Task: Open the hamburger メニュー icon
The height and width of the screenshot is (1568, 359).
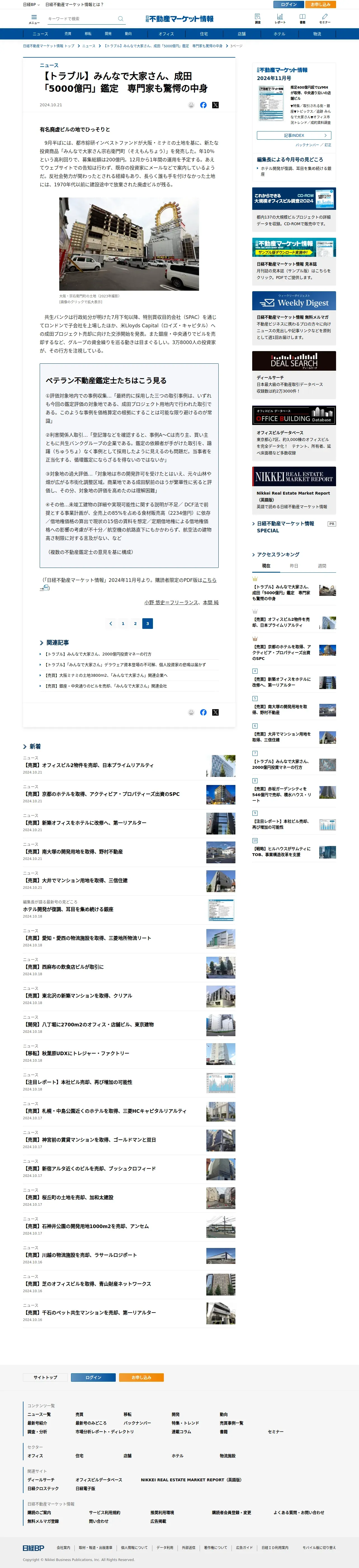Action: (34, 18)
